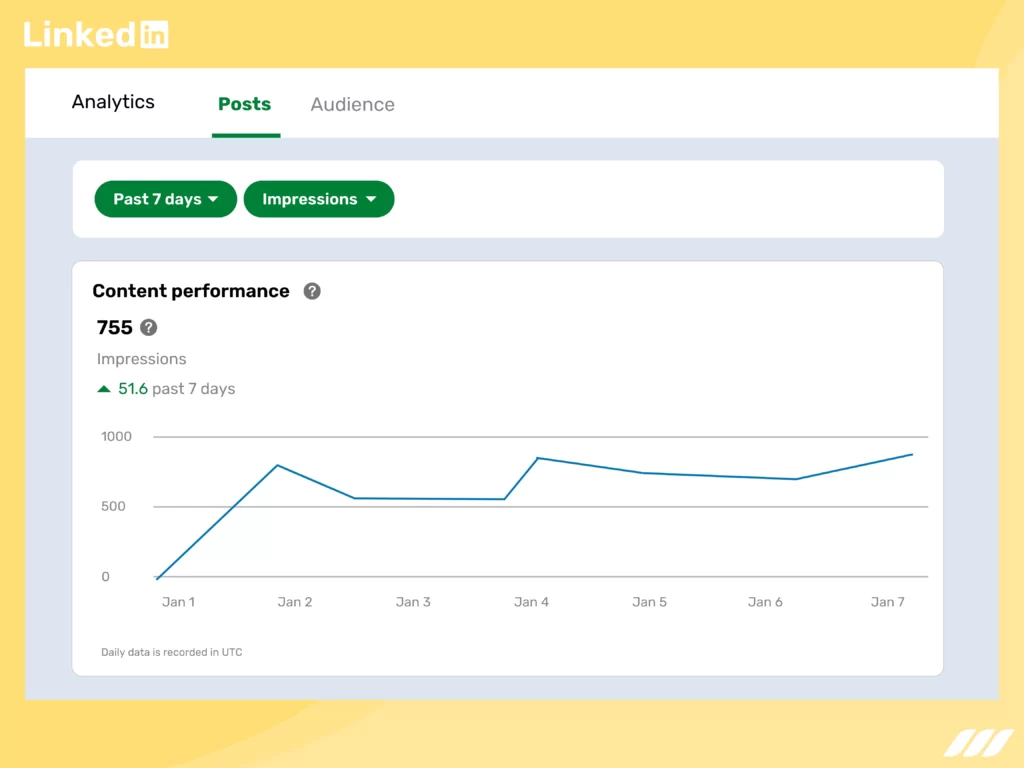The image size is (1024, 768).
Task: Open the Analytics tab
Action: pos(113,102)
